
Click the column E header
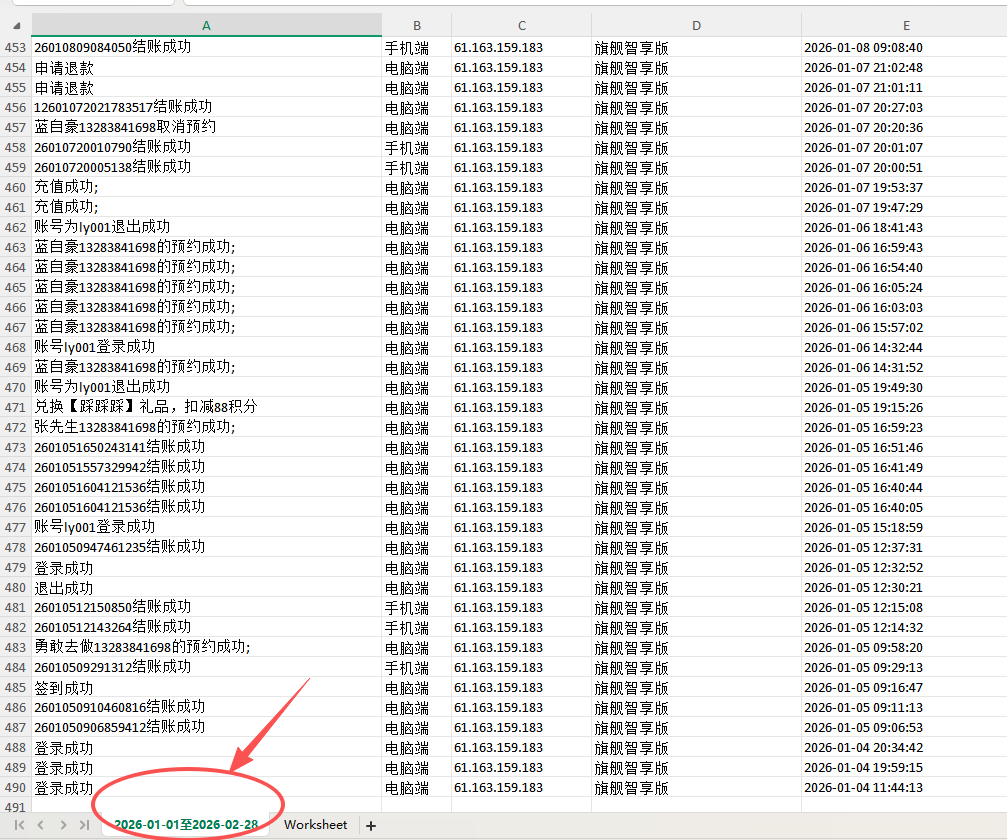904,25
